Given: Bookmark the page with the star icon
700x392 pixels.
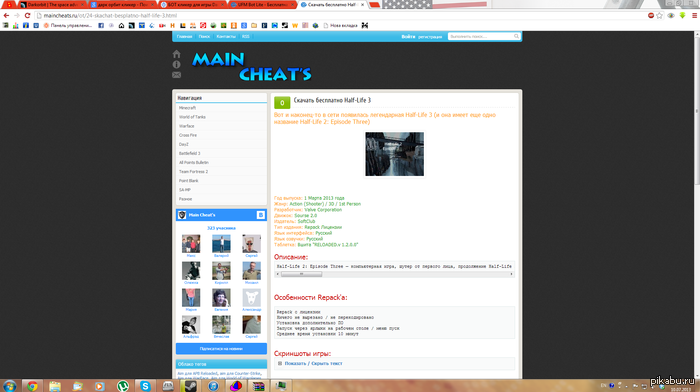Looking at the screenshot, I should 659,15.
